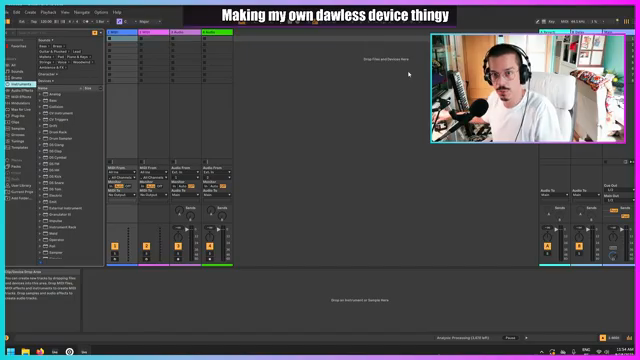Click the Tap tempo button
The image size is (640, 360).
pos(34,22)
